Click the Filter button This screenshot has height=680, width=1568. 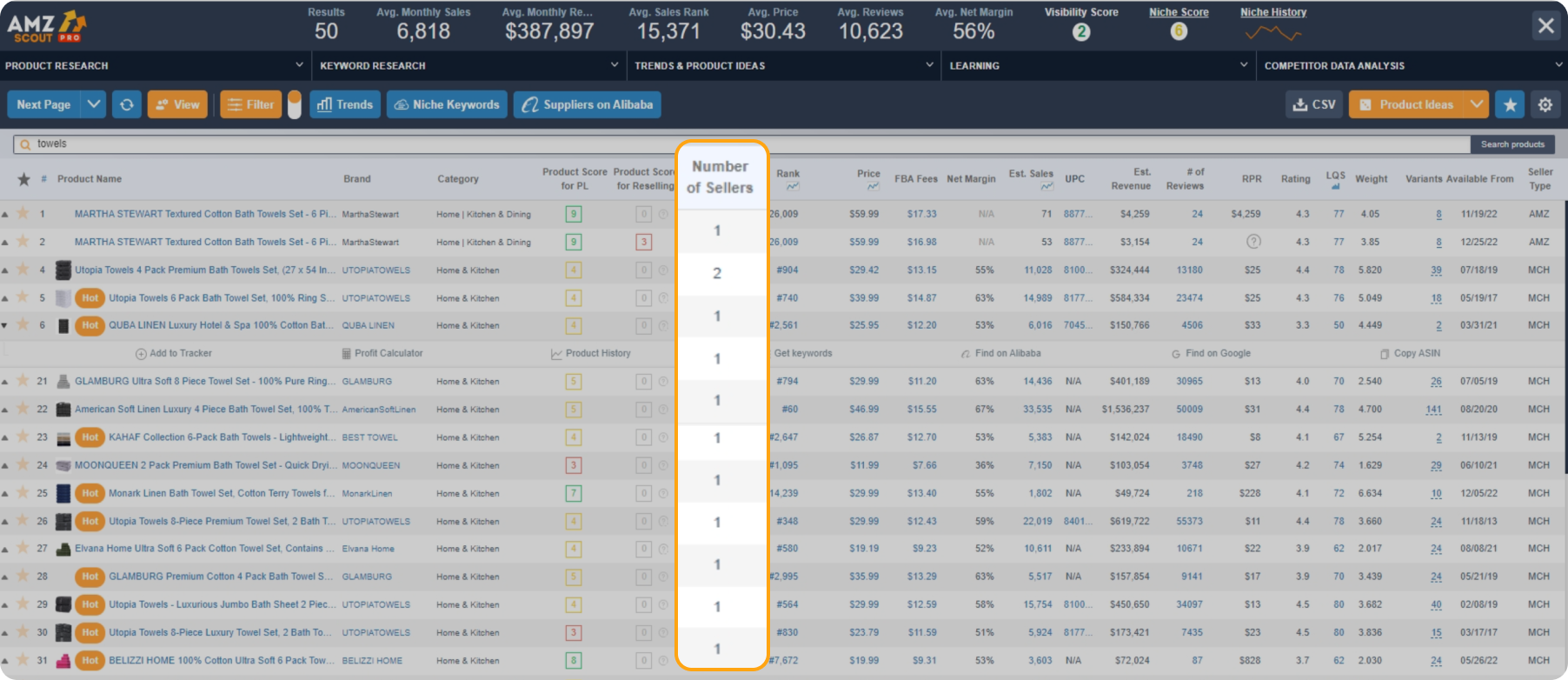coord(251,104)
